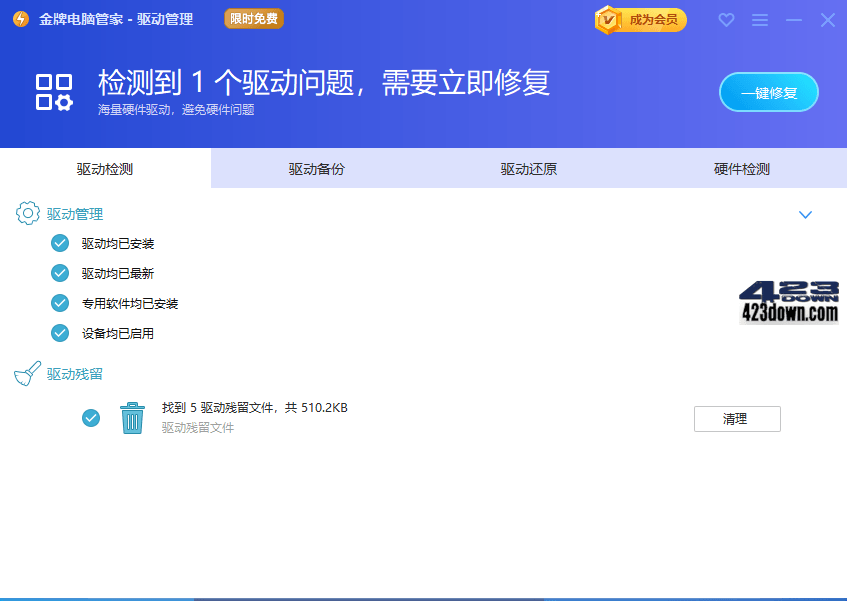Click the hamburger menu icon at top right
This screenshot has width=847, height=601.
pyautogui.click(x=759, y=19)
